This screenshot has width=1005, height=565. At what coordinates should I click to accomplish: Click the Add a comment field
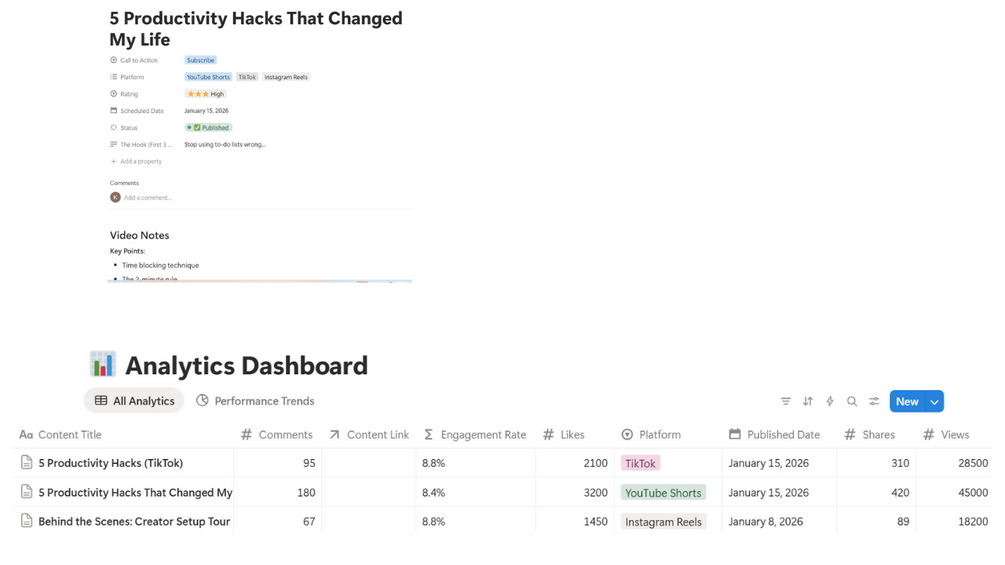(148, 198)
